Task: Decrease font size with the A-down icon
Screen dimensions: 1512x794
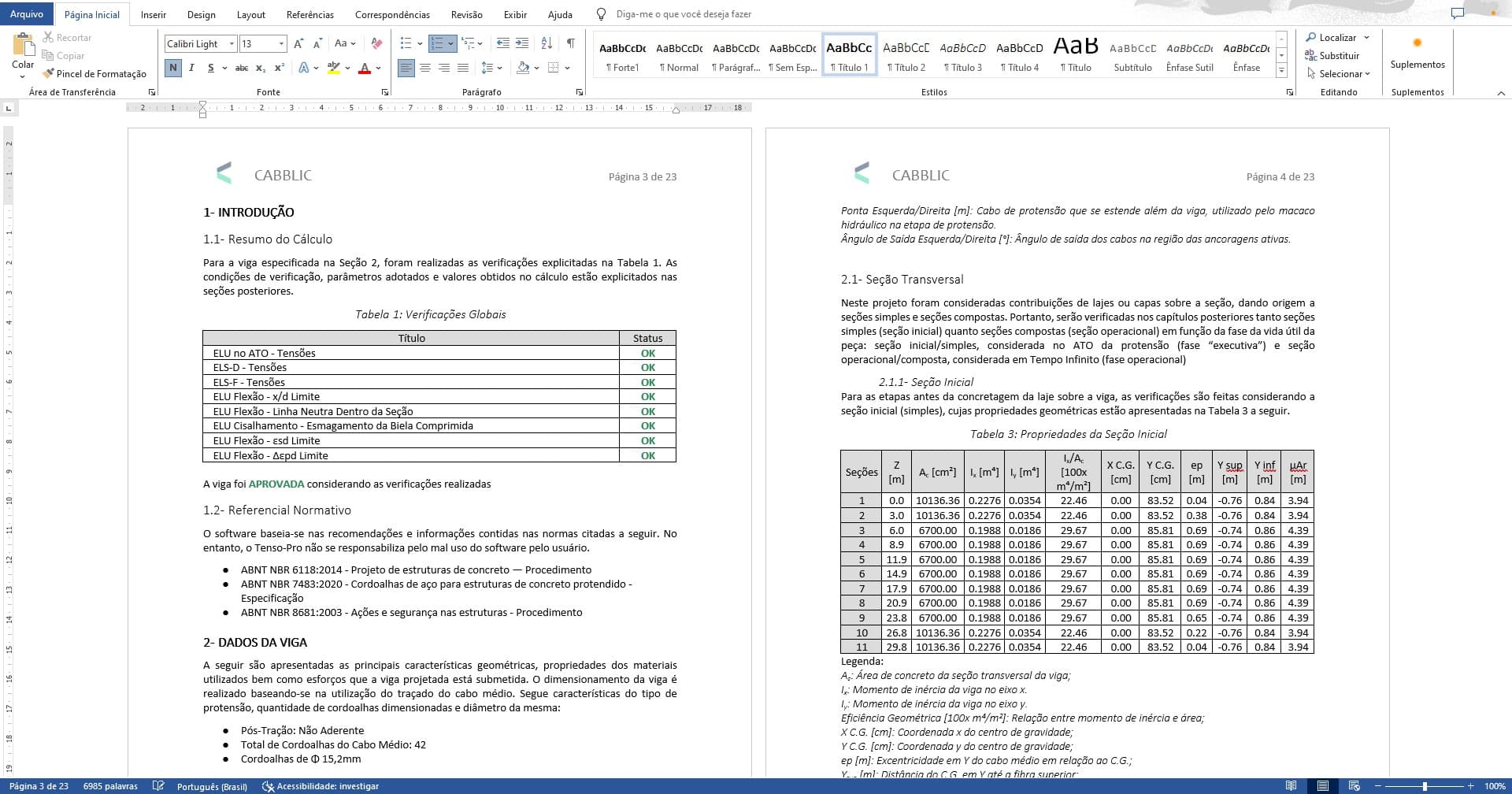Action: [317, 44]
